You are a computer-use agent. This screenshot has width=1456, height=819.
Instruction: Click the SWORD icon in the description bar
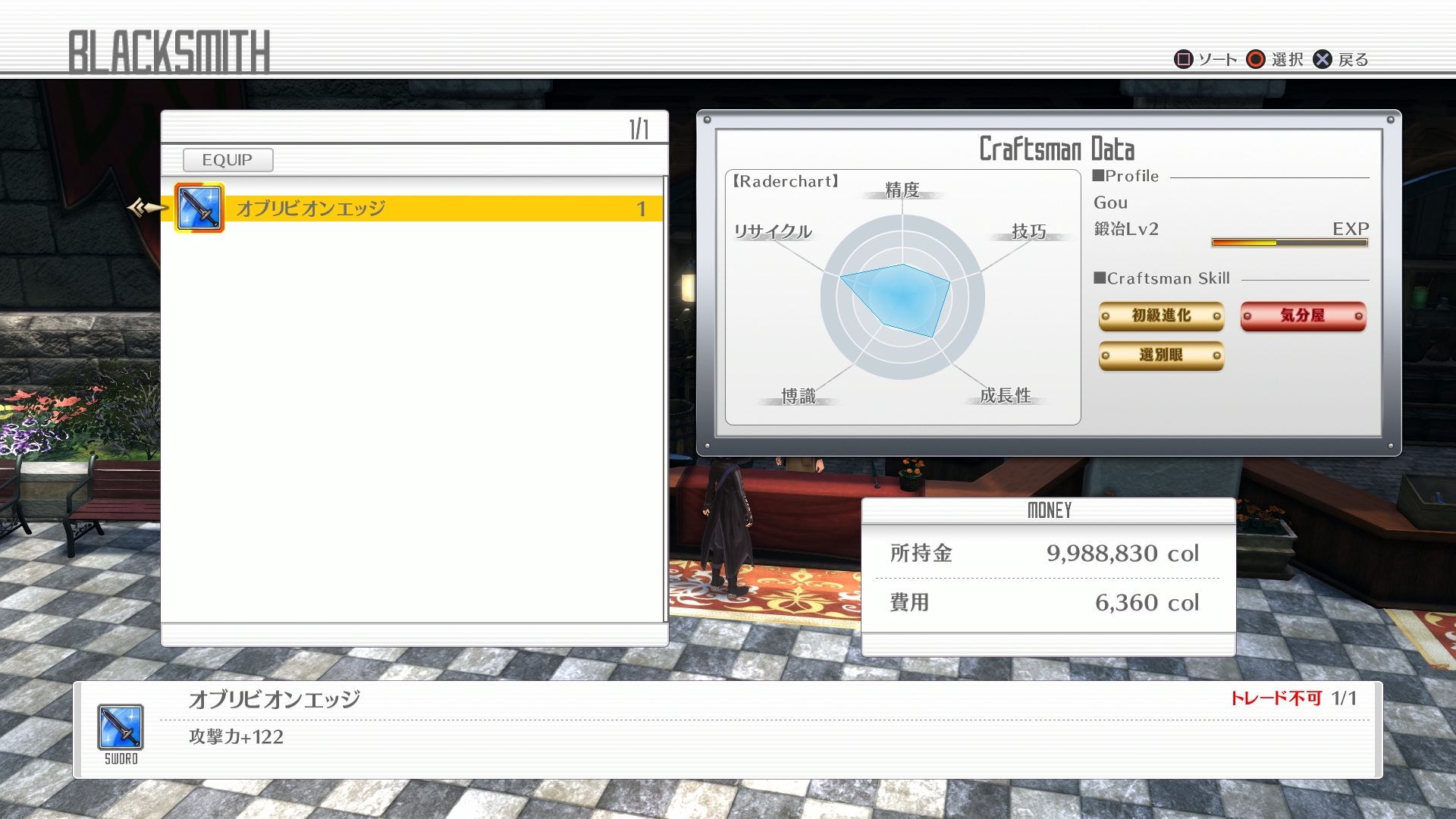coord(121,726)
